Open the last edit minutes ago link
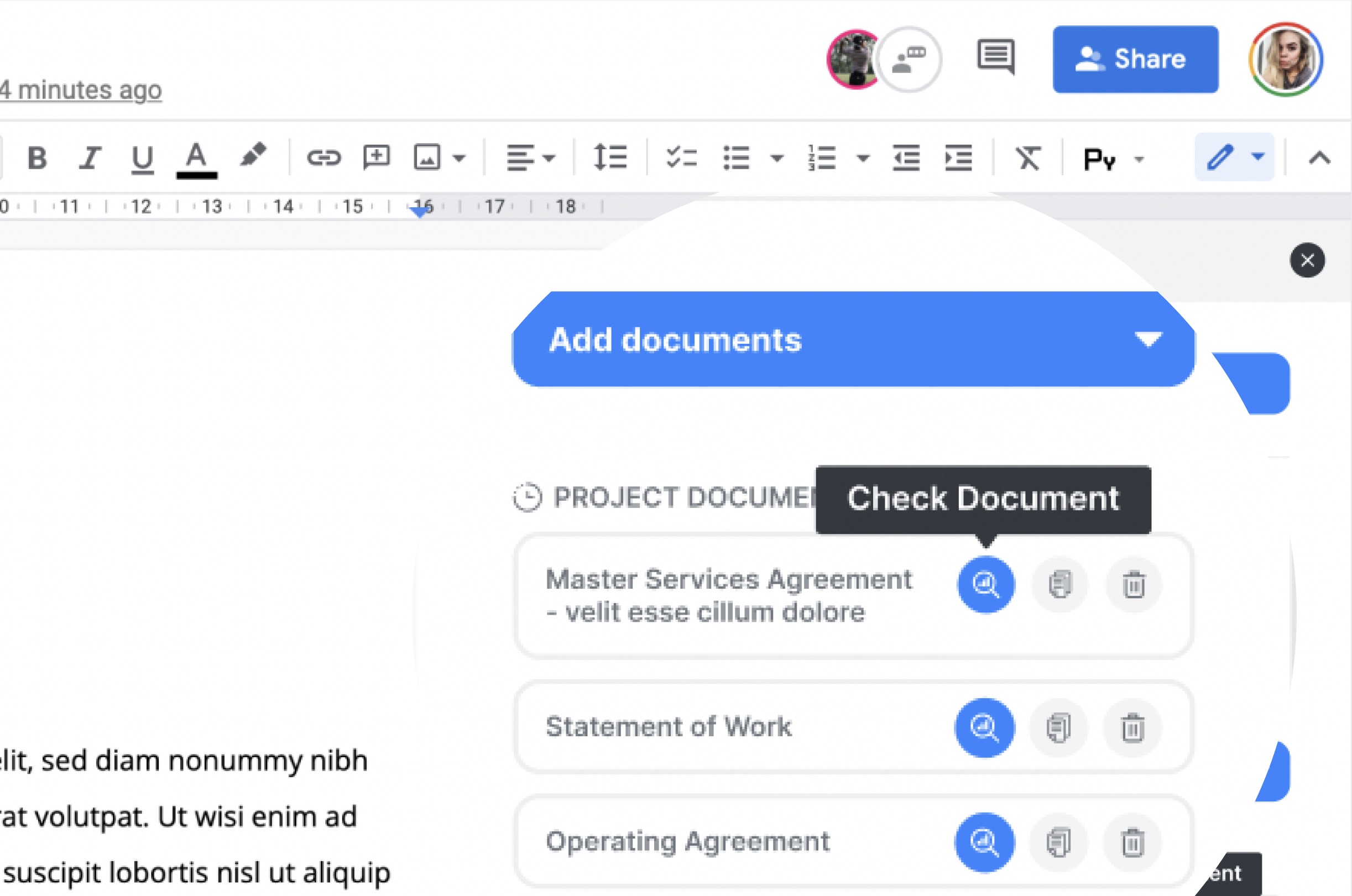 [81, 90]
